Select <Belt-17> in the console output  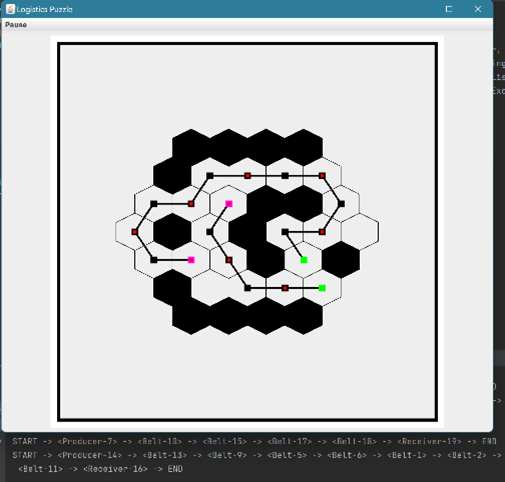(289, 441)
